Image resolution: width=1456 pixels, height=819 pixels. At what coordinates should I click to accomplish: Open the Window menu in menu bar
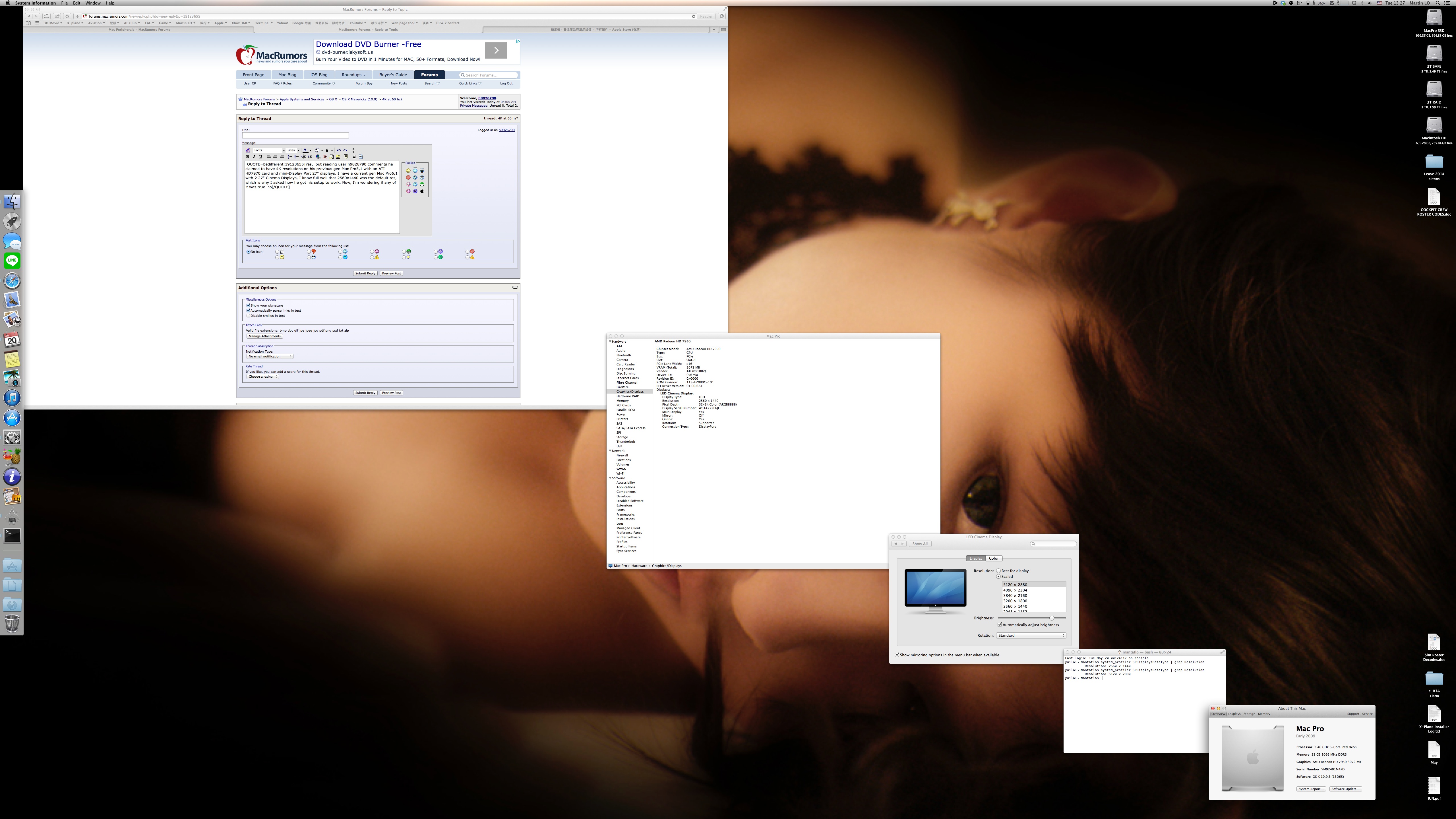(x=93, y=3)
